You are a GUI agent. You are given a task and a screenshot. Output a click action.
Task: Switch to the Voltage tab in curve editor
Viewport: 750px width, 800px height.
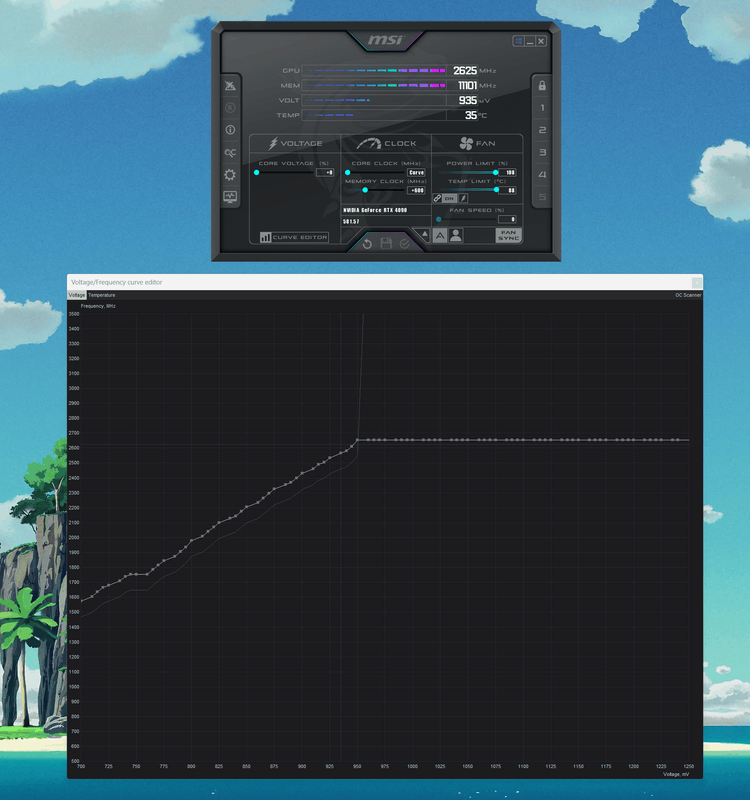pyautogui.click(x=77, y=295)
